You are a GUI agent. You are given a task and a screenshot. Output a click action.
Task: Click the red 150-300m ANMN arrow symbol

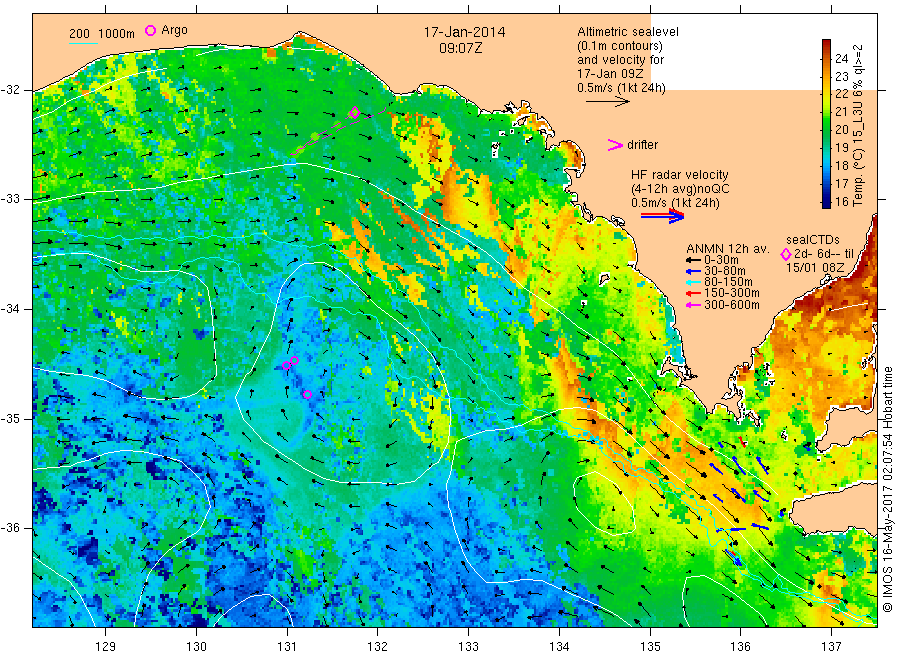(x=693, y=293)
